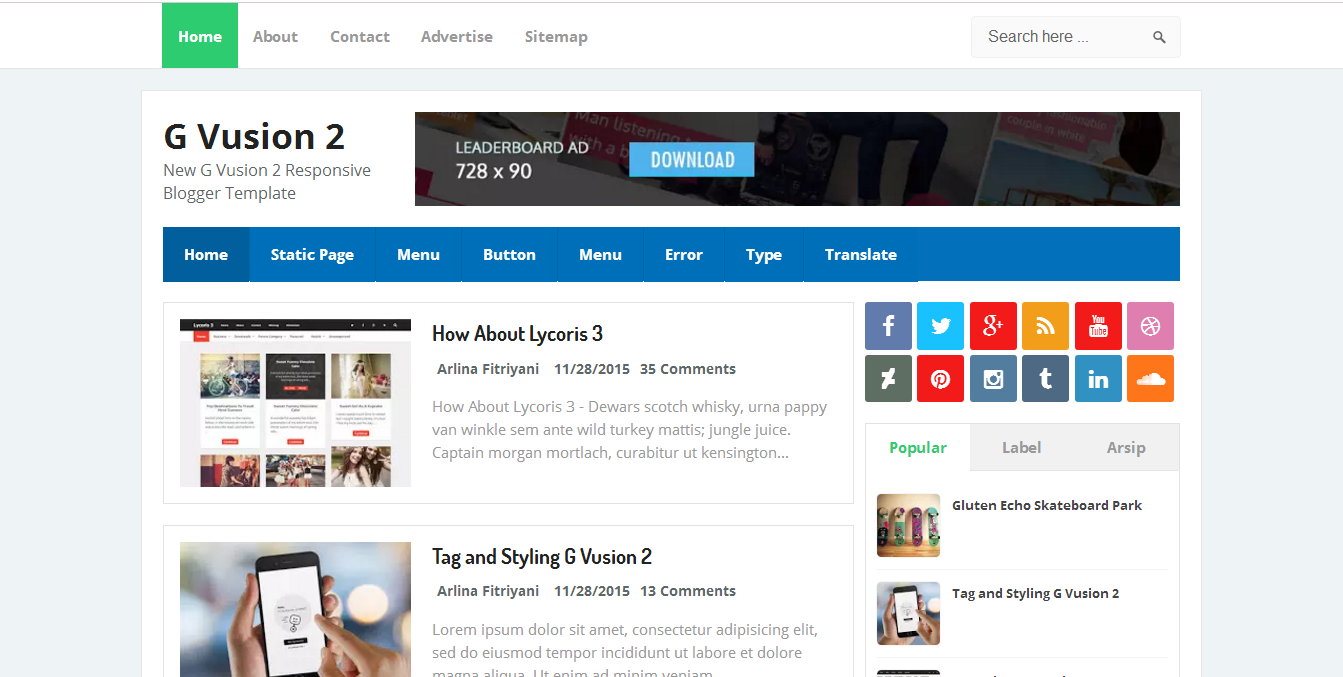The image size is (1343, 677).
Task: Click the skateboards thumbnail in Popular list
Action: coord(908,525)
